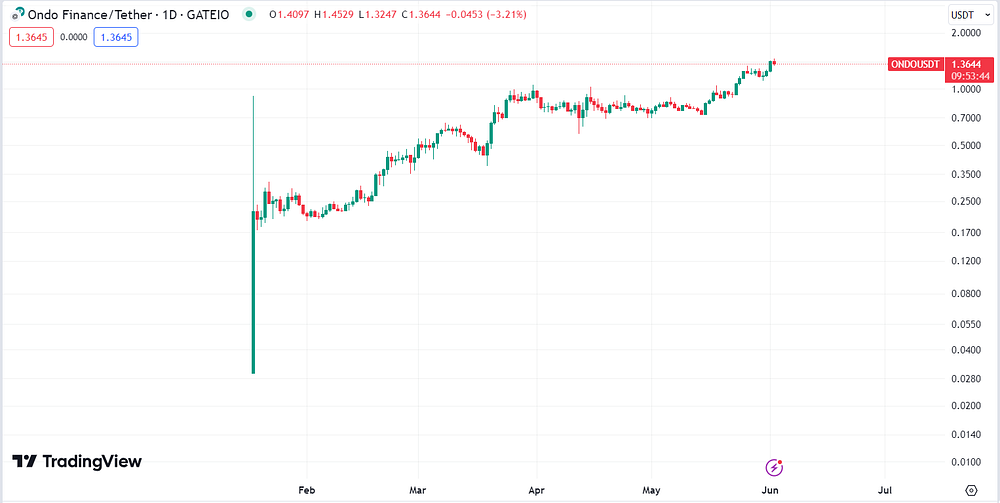Click the Feb label on time axis
The image size is (1000, 503).
pyautogui.click(x=307, y=490)
